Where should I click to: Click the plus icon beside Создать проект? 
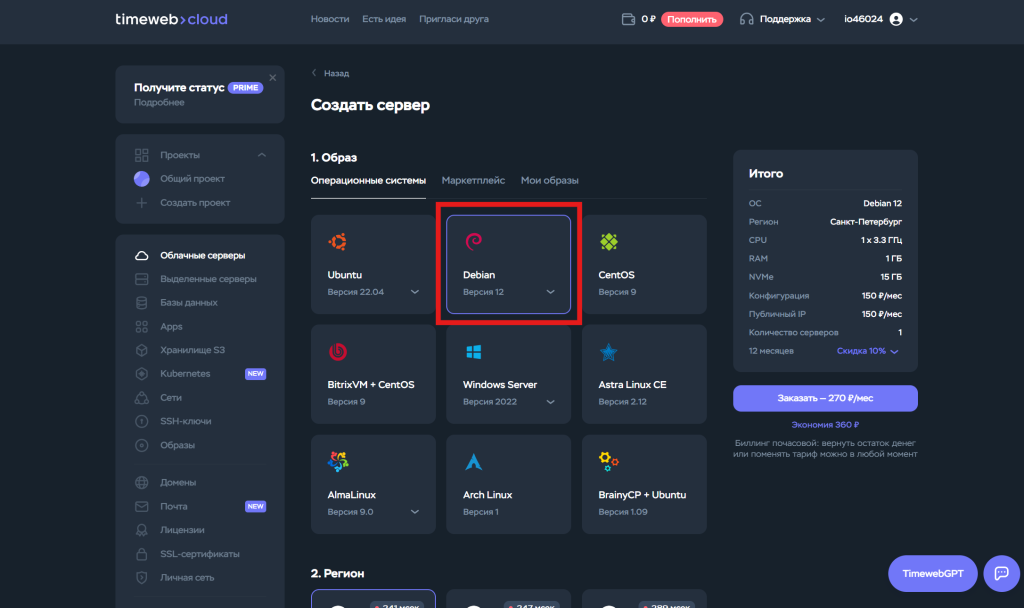tap(142, 202)
